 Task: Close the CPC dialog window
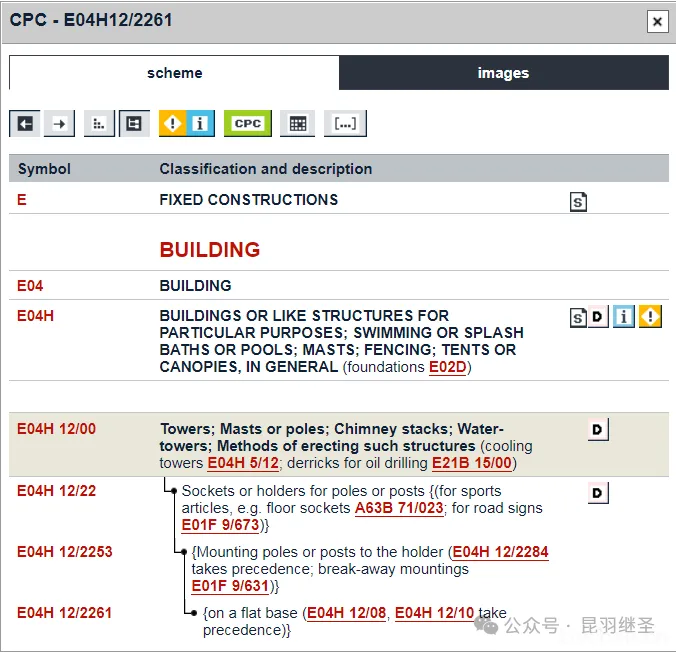click(656, 21)
